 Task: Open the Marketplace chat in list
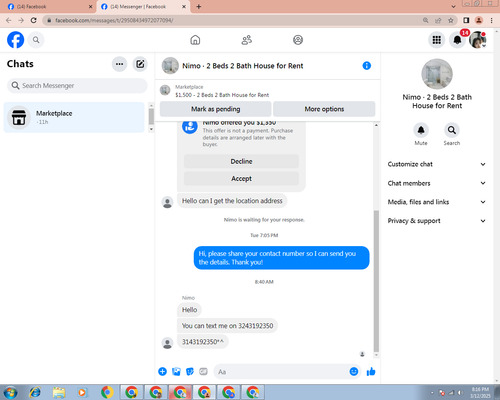[x=74, y=117]
